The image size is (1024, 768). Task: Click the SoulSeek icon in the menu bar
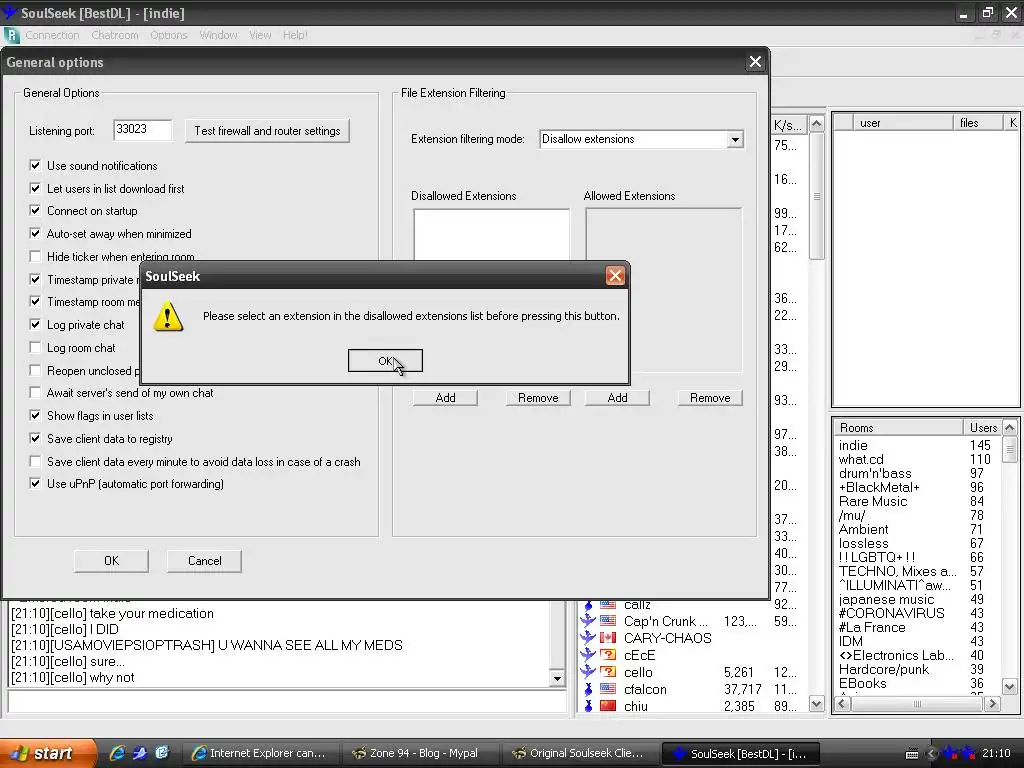11,35
